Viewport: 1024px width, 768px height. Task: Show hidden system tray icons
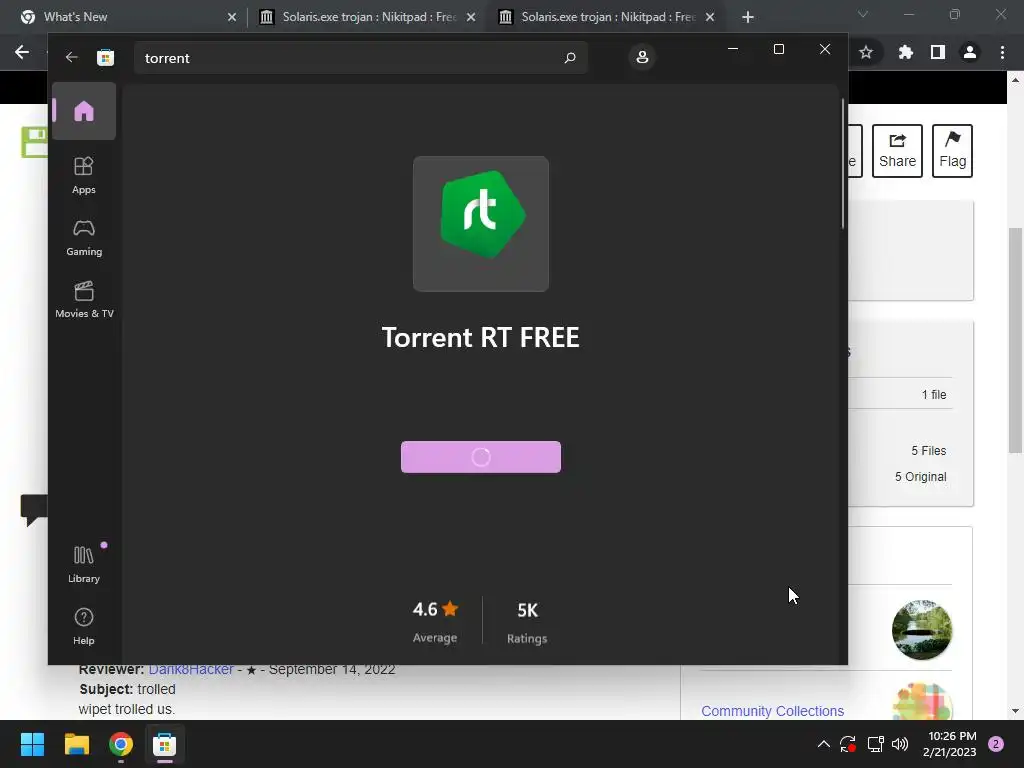(824, 744)
